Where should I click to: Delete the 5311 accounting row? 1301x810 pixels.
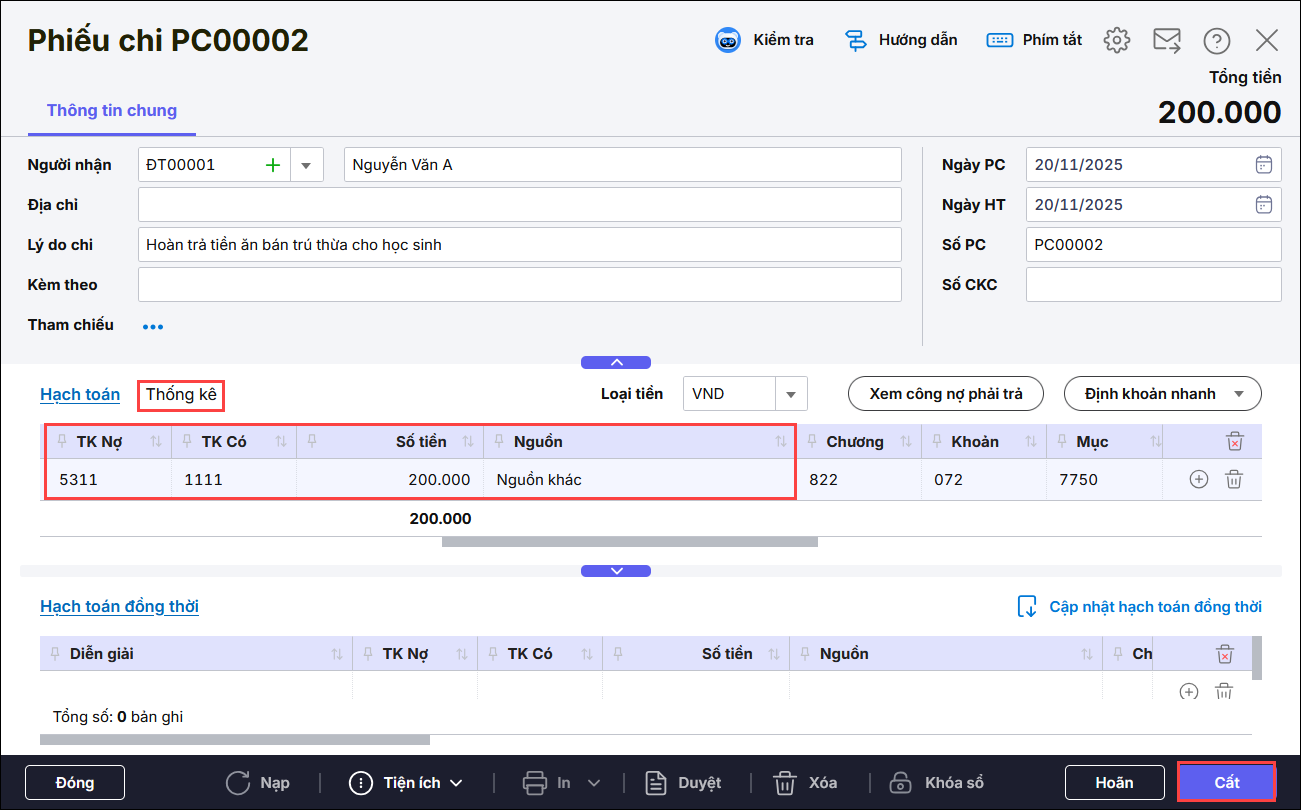[1234, 479]
